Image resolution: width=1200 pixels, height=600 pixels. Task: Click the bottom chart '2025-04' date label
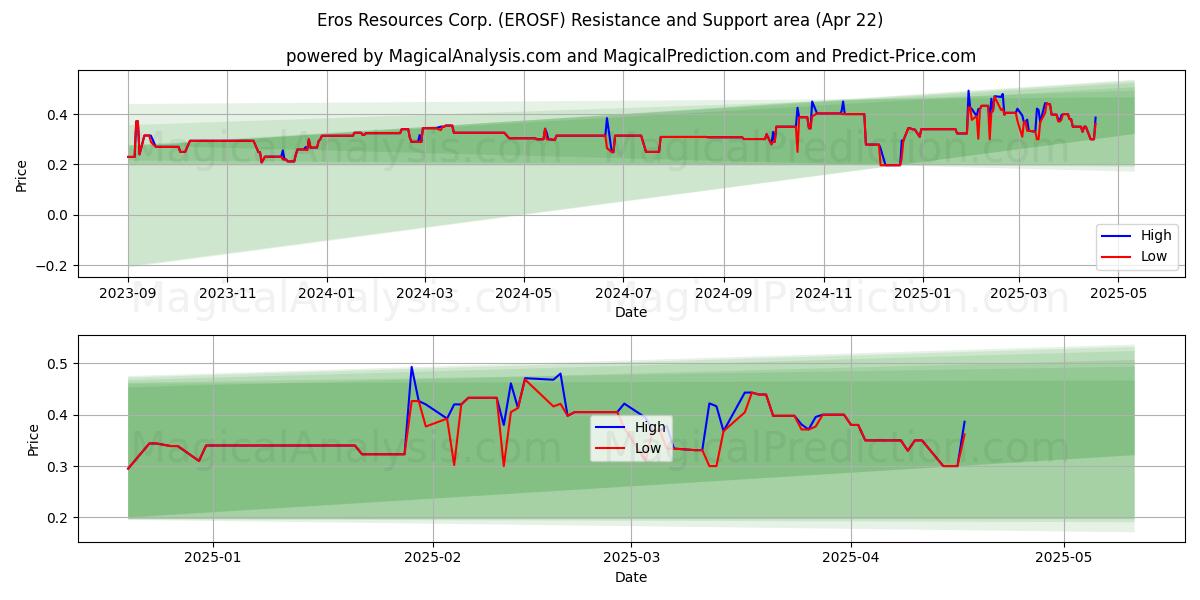(852, 560)
